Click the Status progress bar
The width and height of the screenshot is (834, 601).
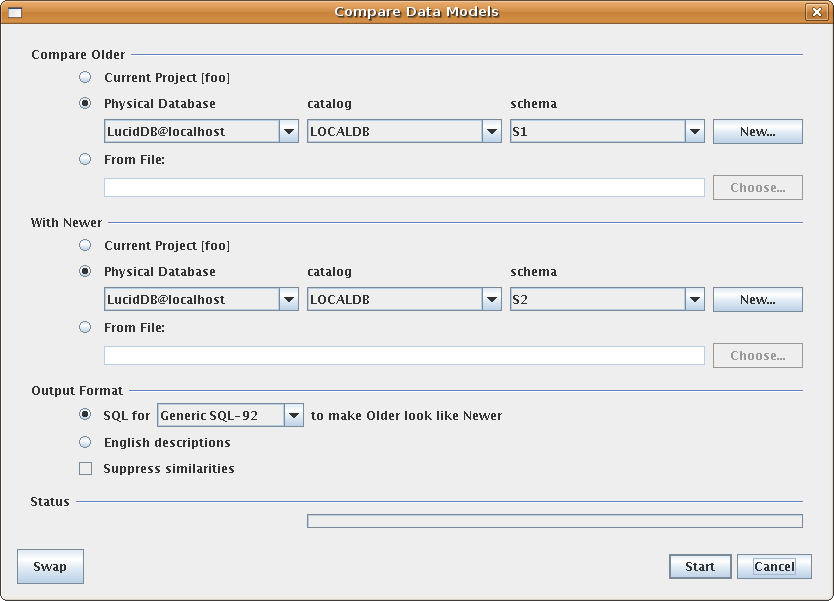click(x=555, y=521)
